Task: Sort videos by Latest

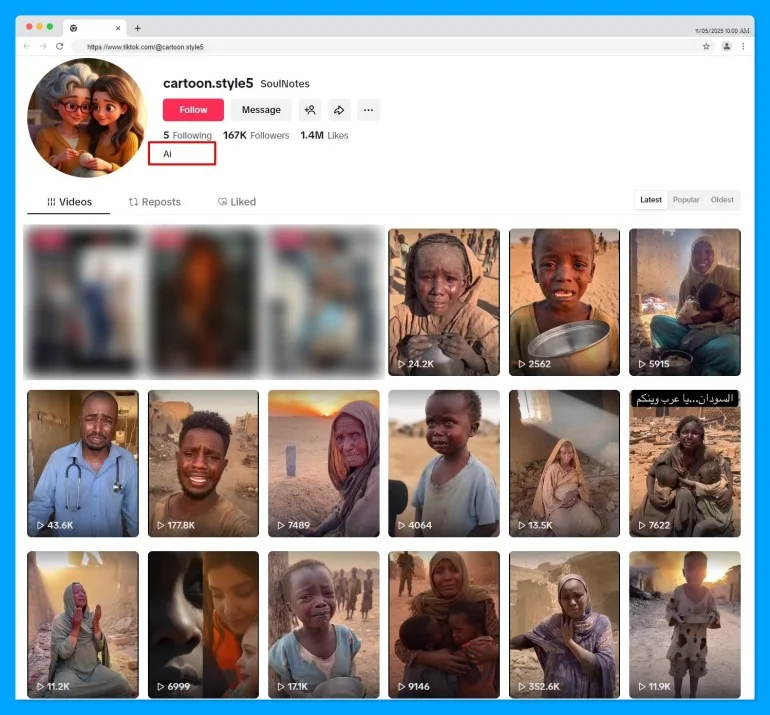Action: 651,200
